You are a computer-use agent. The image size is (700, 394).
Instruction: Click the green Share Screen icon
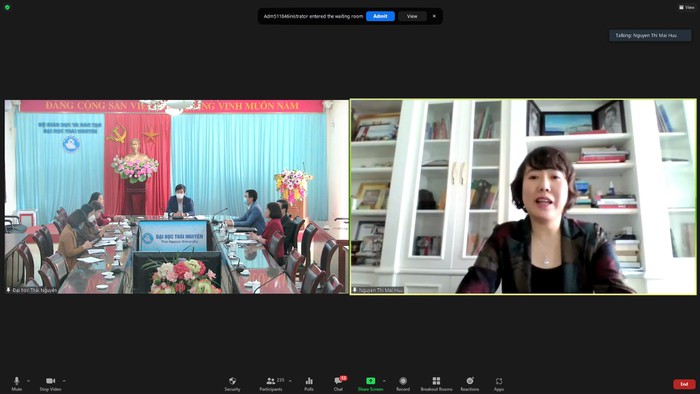pyautogui.click(x=371, y=381)
